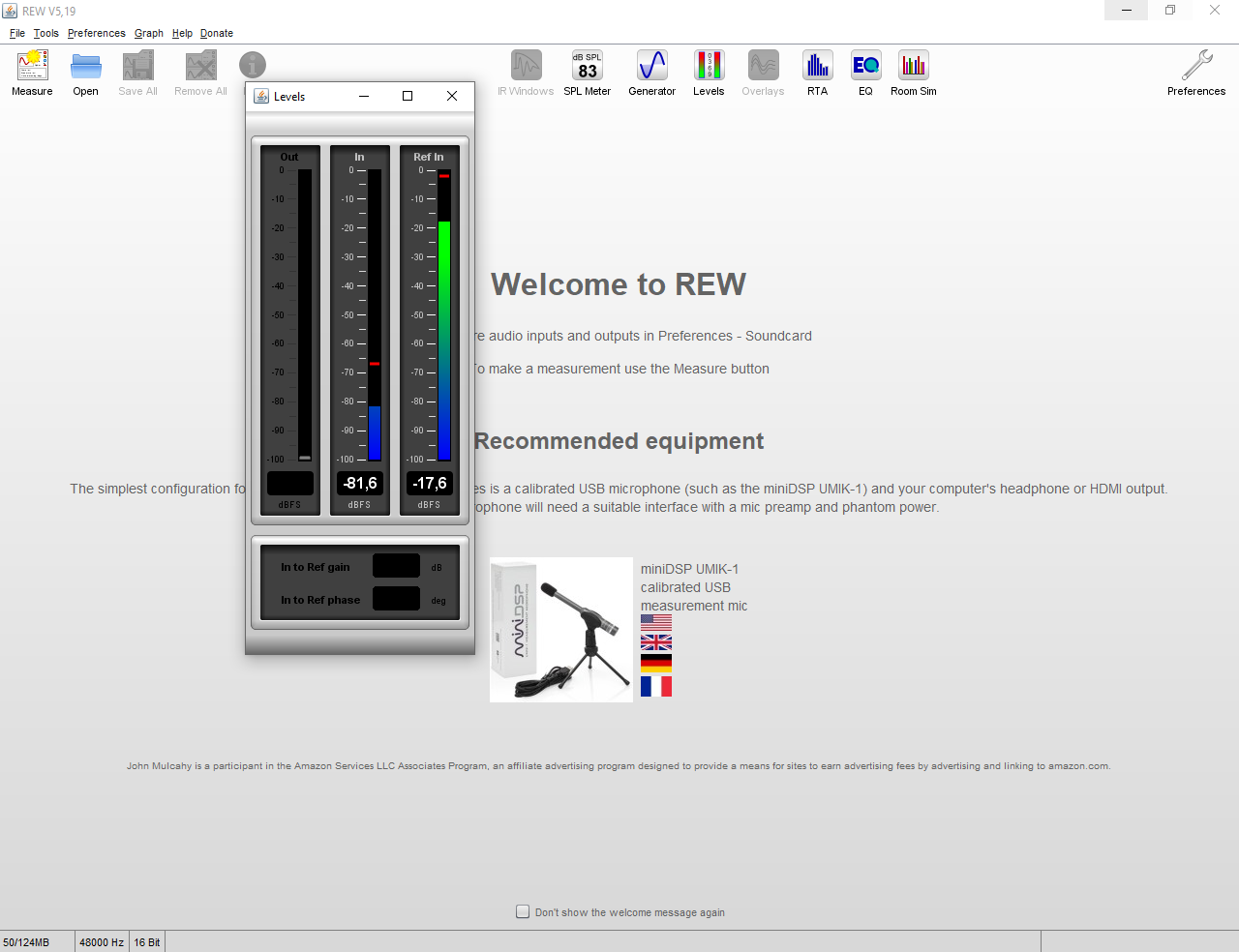Click the REW app icon in title bar
1239x952 pixels.
click(x=10, y=11)
